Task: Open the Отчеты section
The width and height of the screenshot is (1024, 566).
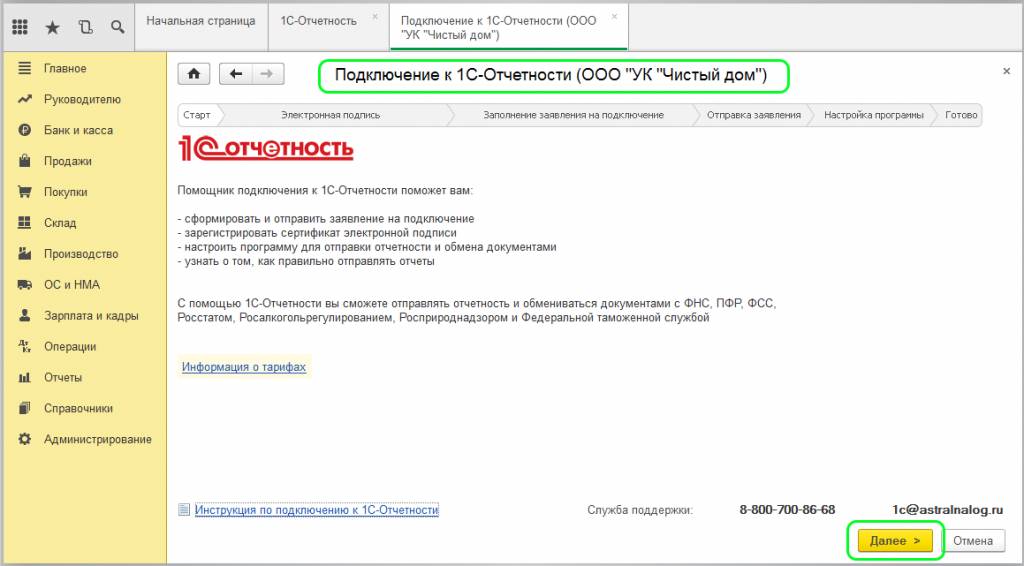Action: coord(63,377)
